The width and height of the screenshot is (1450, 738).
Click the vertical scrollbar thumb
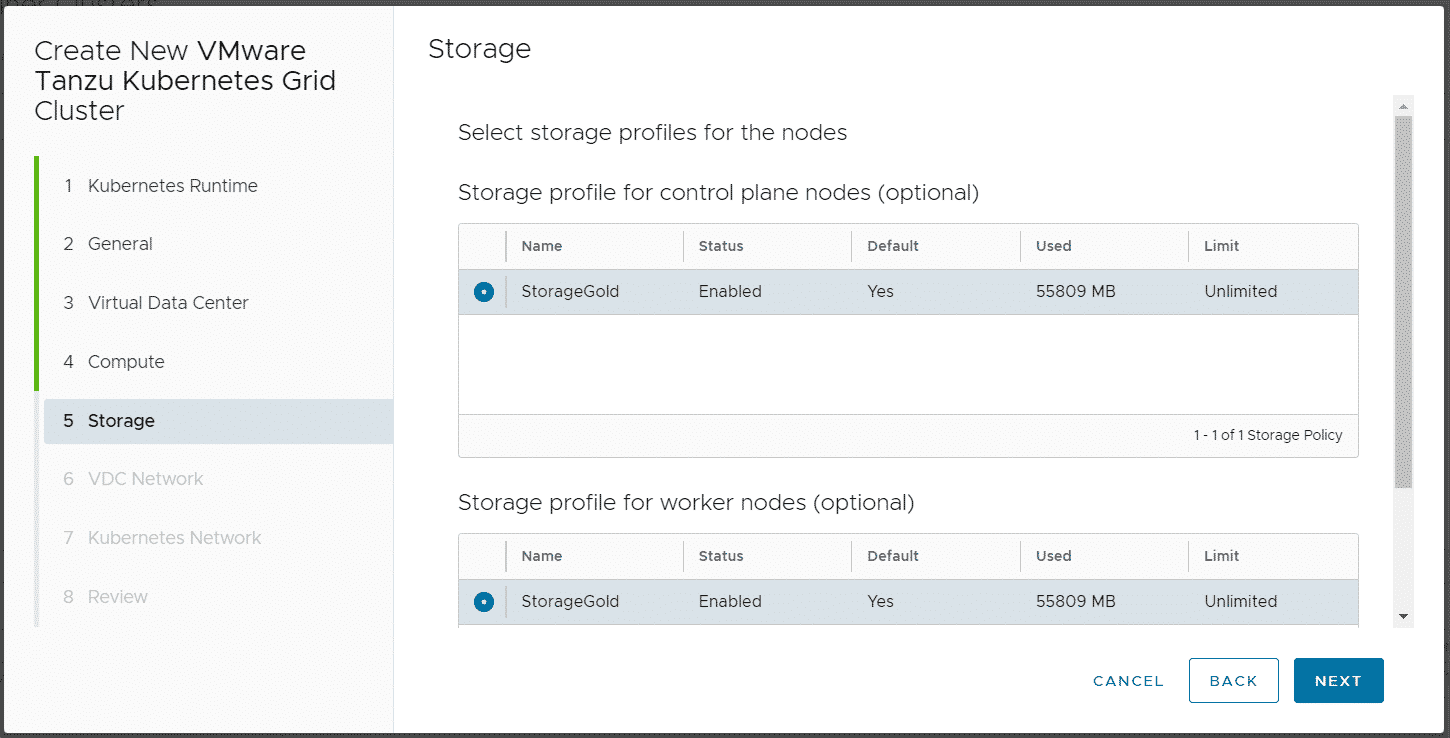point(1403,302)
